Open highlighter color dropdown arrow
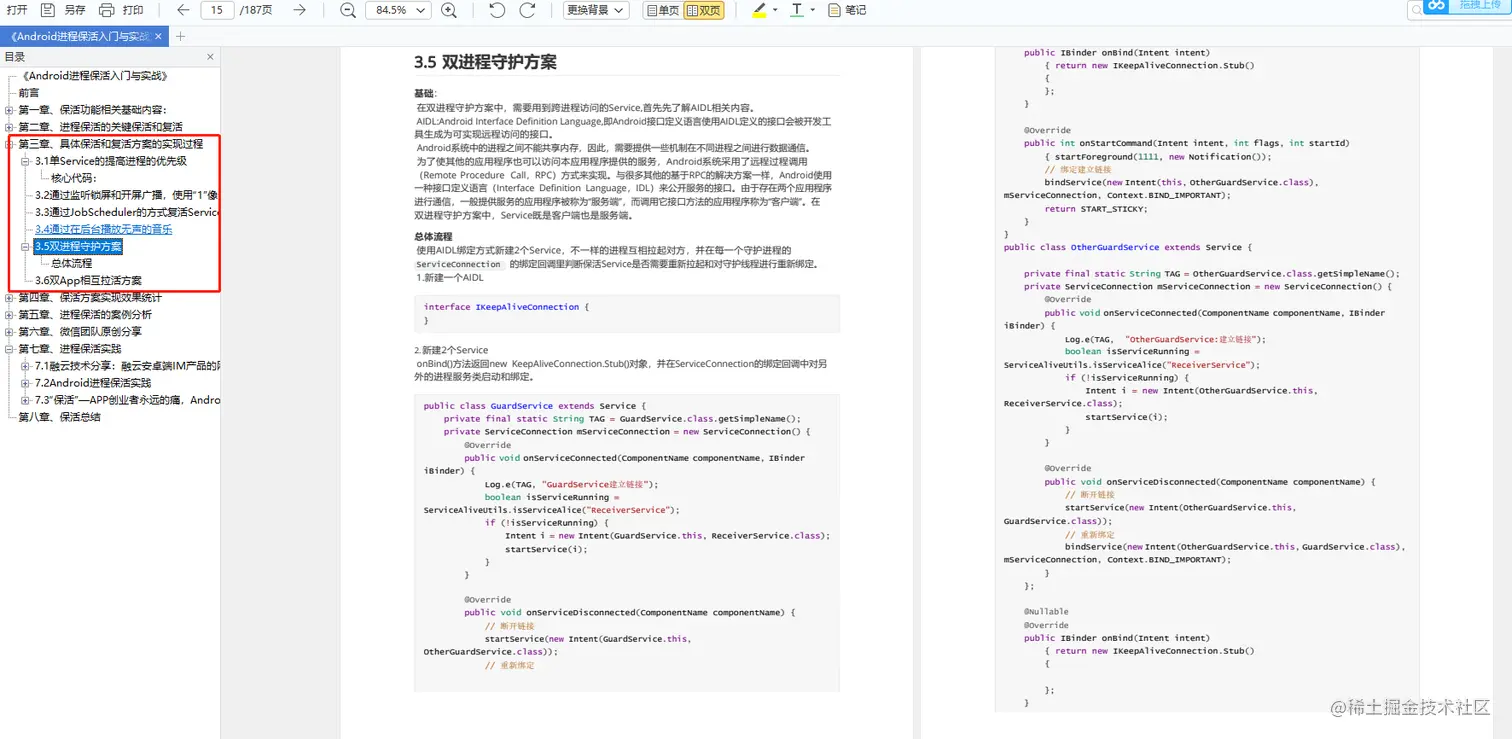 click(775, 10)
